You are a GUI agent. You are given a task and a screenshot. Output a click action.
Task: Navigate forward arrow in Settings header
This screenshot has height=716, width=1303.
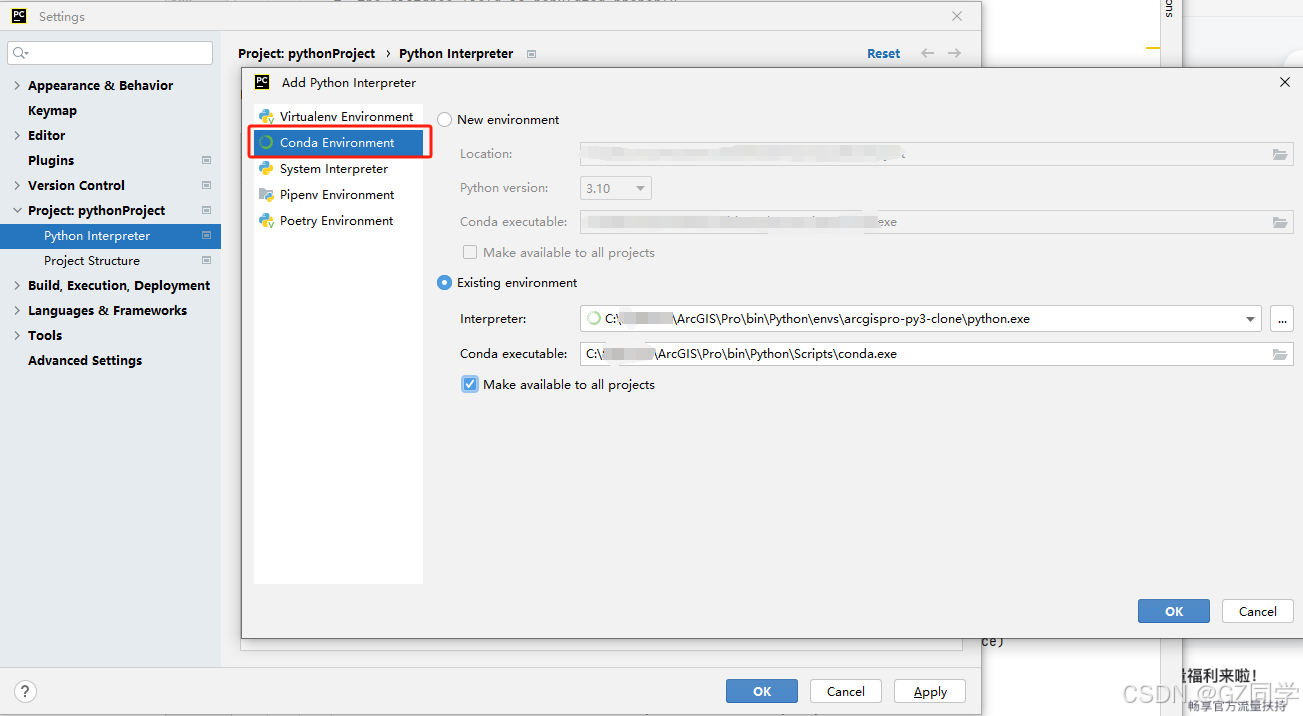[955, 54]
